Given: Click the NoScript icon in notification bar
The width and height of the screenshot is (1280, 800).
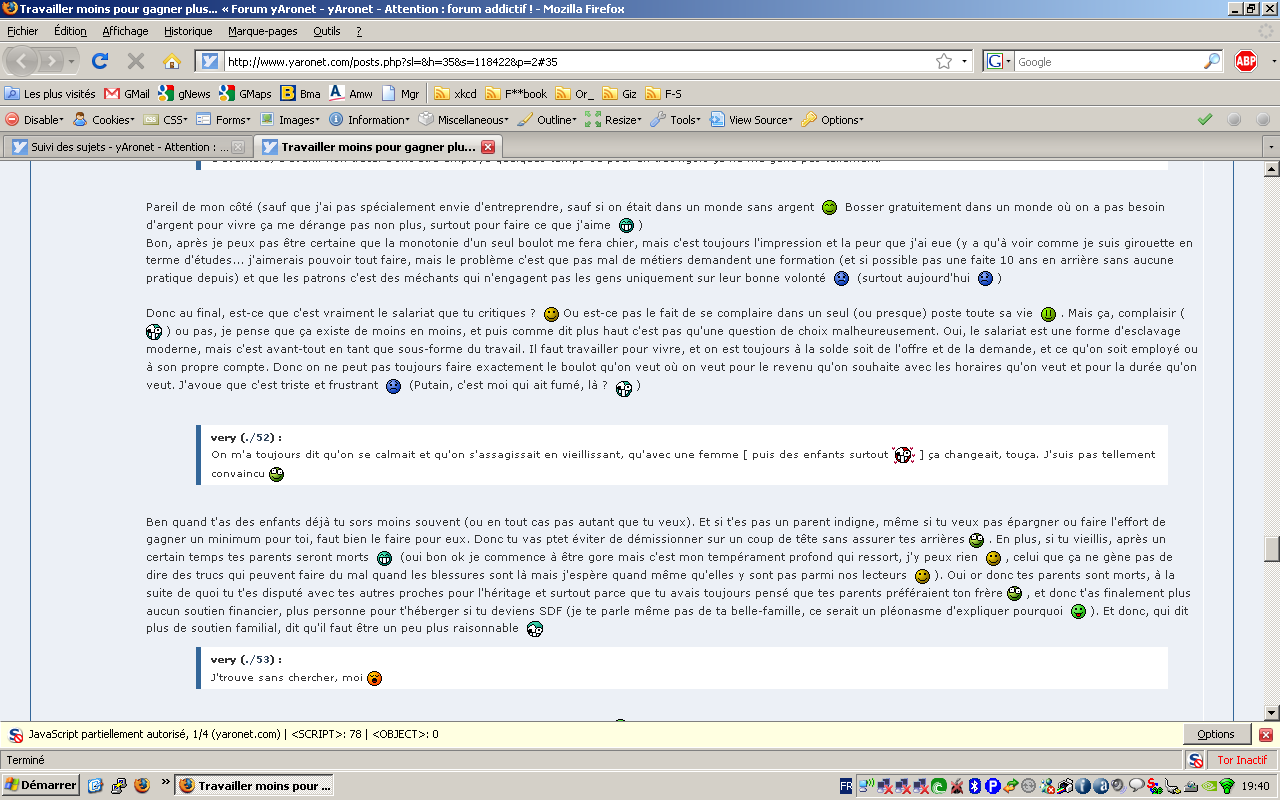Looking at the screenshot, I should click(x=15, y=734).
